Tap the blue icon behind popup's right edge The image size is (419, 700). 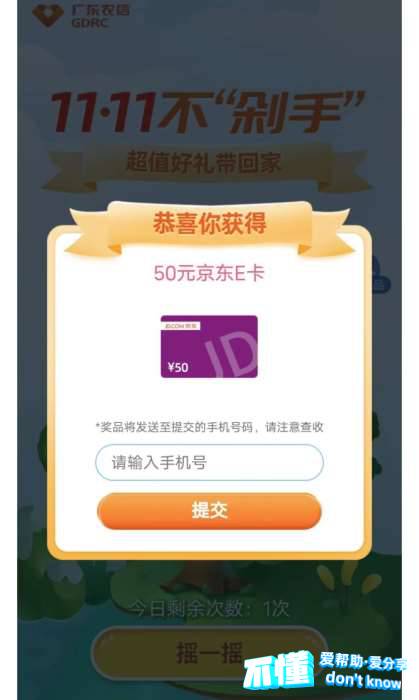380,274
